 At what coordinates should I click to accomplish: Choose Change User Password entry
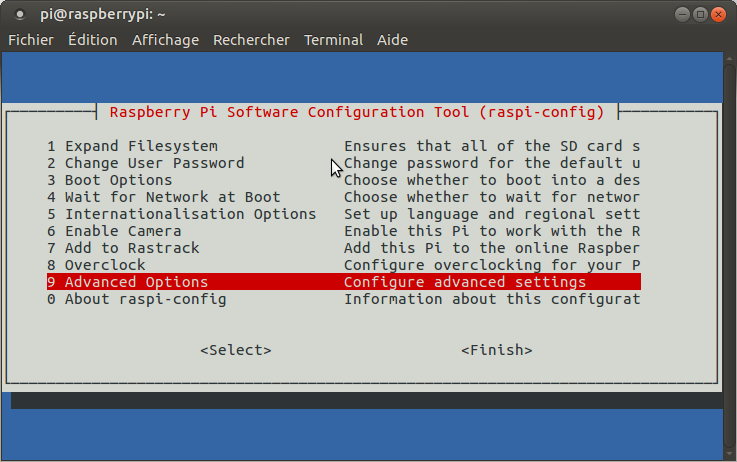[x=153, y=163]
